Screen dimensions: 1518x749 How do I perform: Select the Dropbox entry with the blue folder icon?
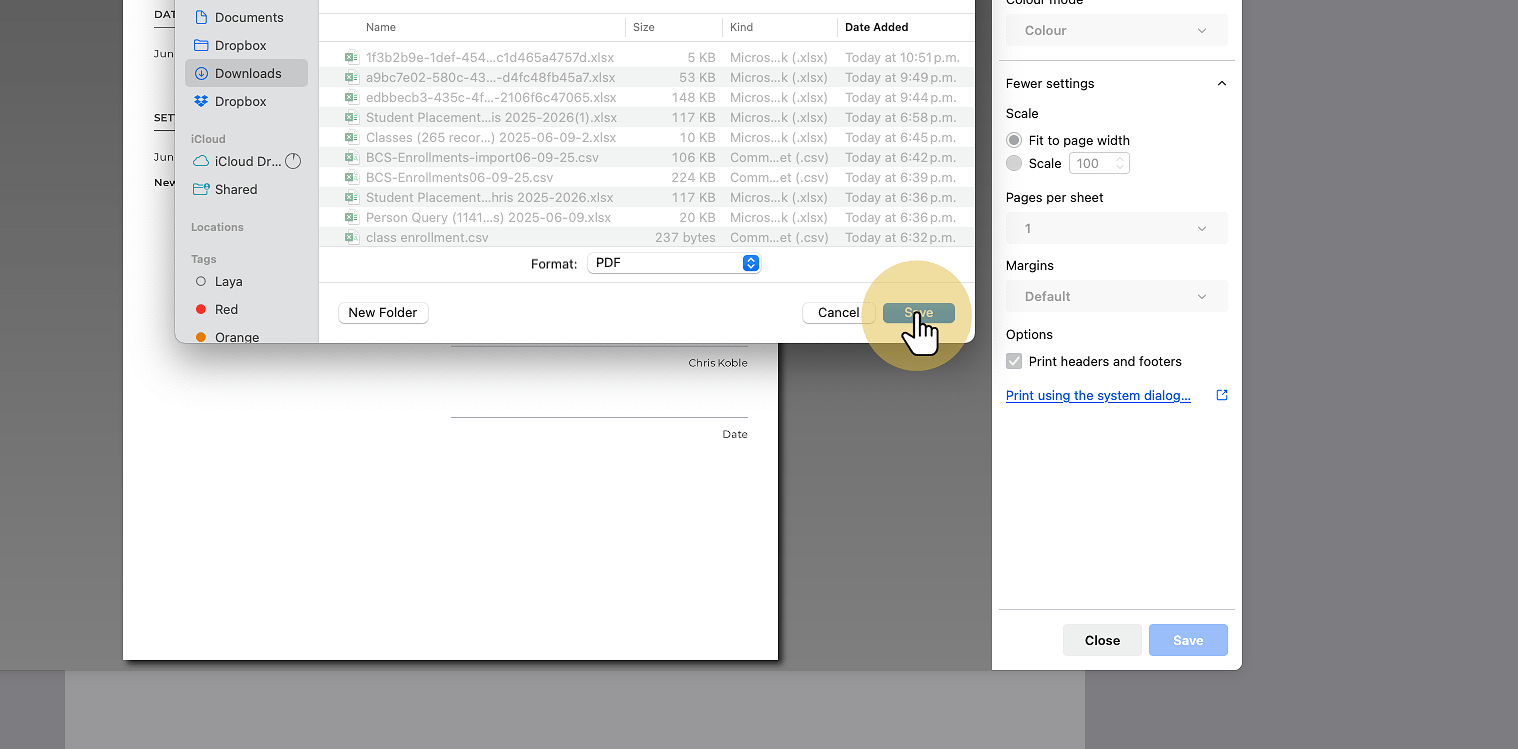201,45
